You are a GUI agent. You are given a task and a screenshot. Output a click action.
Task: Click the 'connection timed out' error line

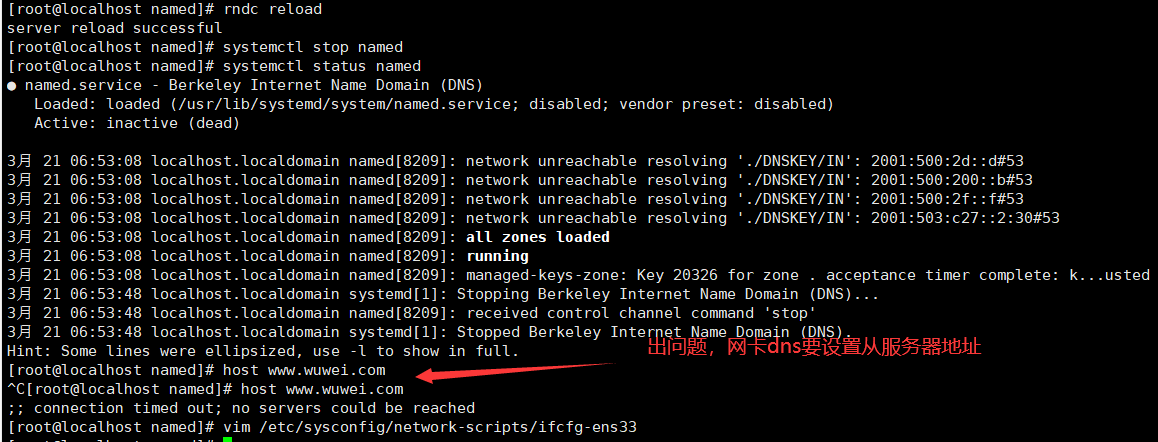point(241,408)
